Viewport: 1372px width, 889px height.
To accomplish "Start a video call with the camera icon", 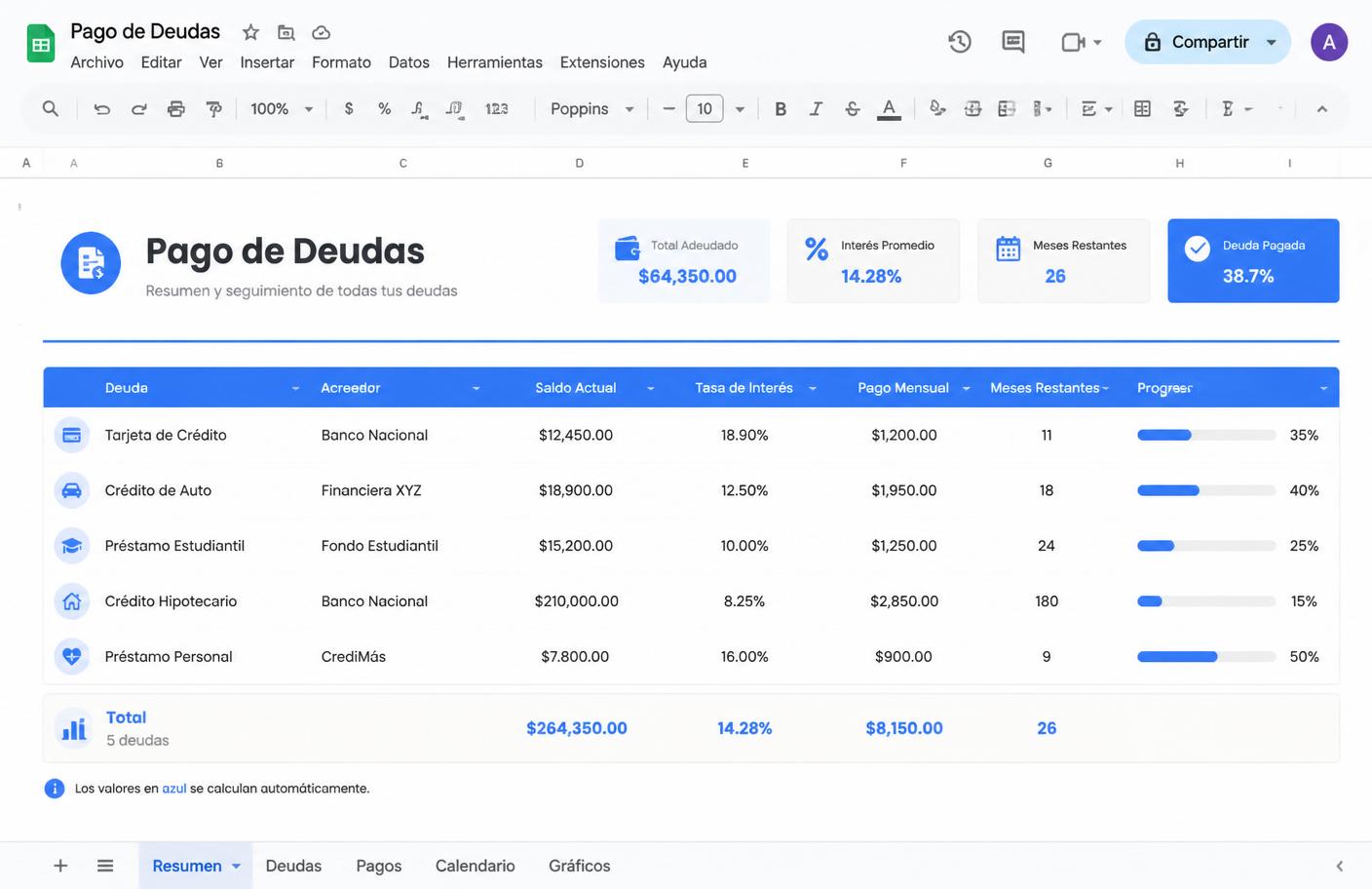I will tap(1073, 42).
